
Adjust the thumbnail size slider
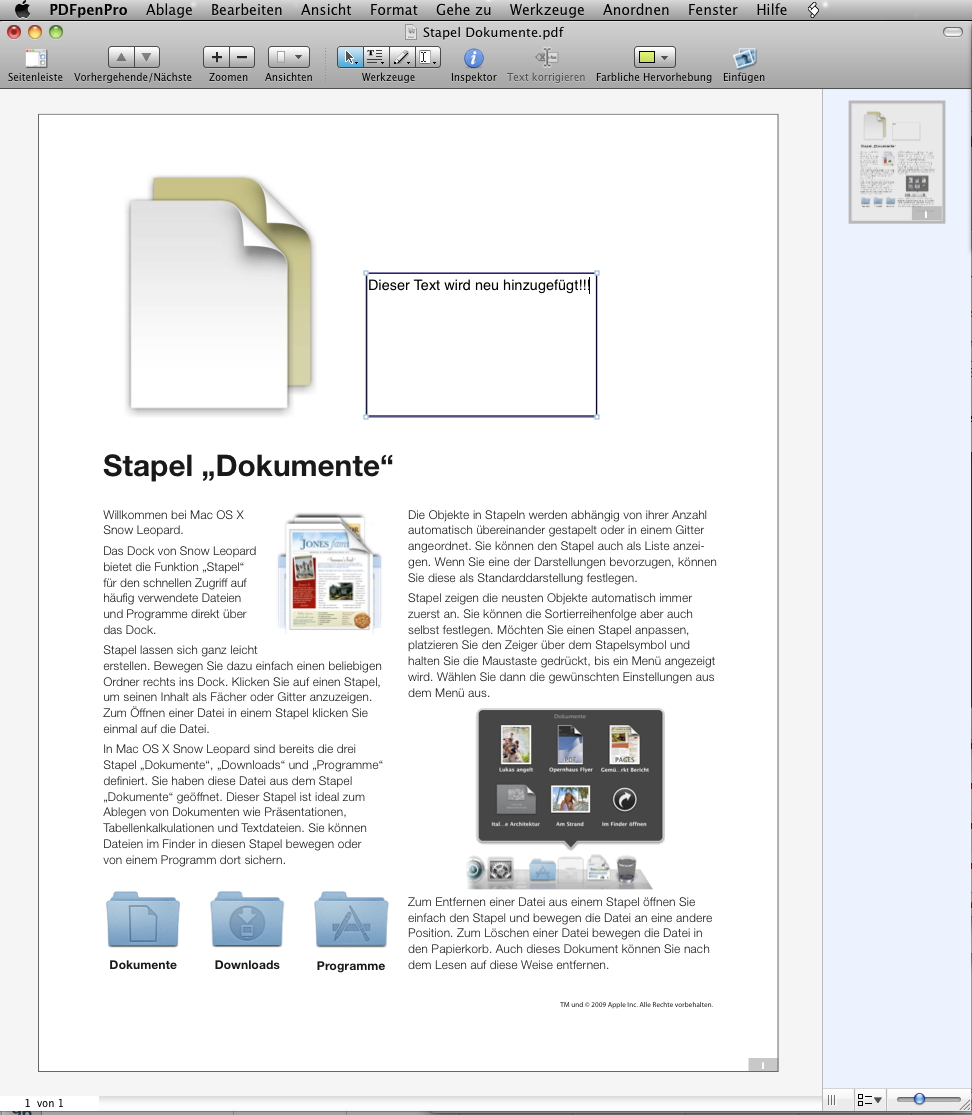[x=919, y=1100]
